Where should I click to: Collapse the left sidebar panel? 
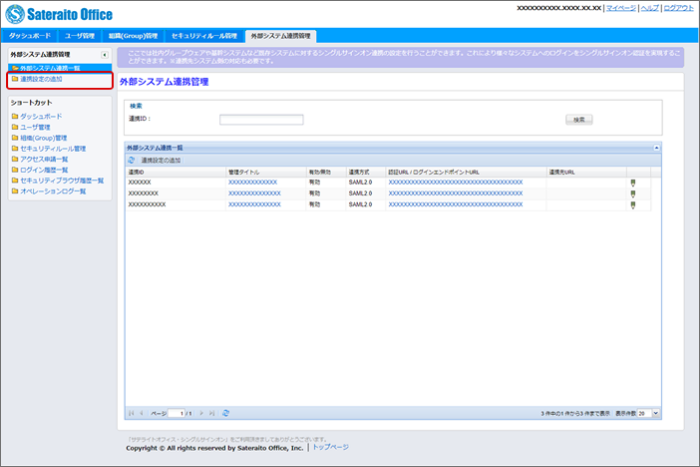click(105, 54)
